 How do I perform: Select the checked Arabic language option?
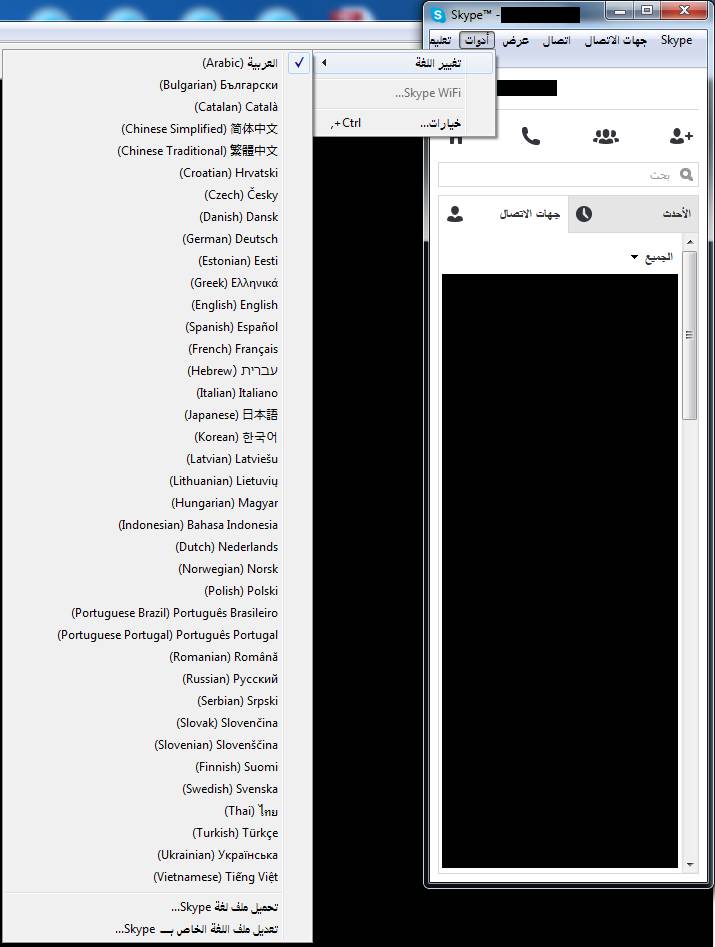[157, 63]
